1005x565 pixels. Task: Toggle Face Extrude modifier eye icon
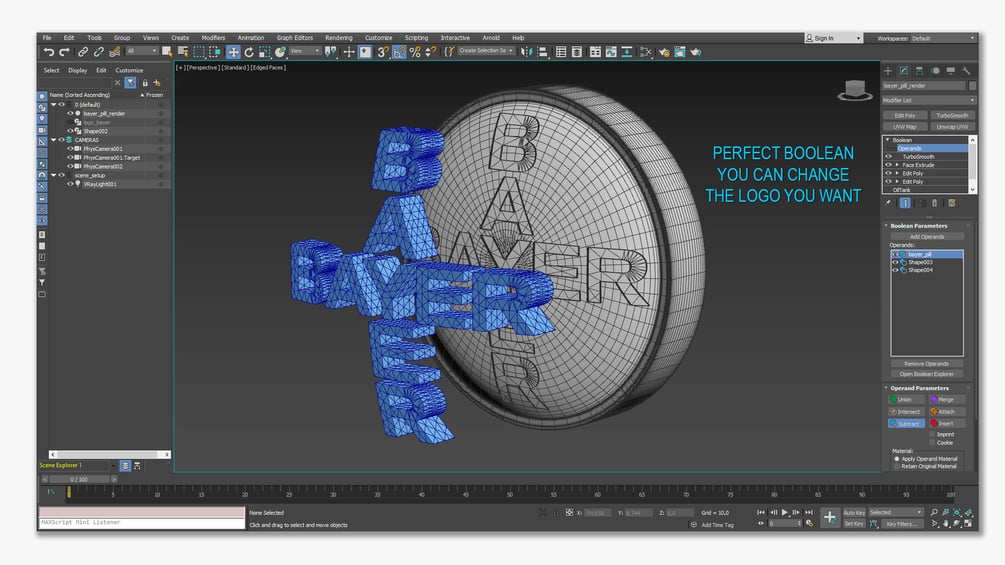[x=888, y=165]
